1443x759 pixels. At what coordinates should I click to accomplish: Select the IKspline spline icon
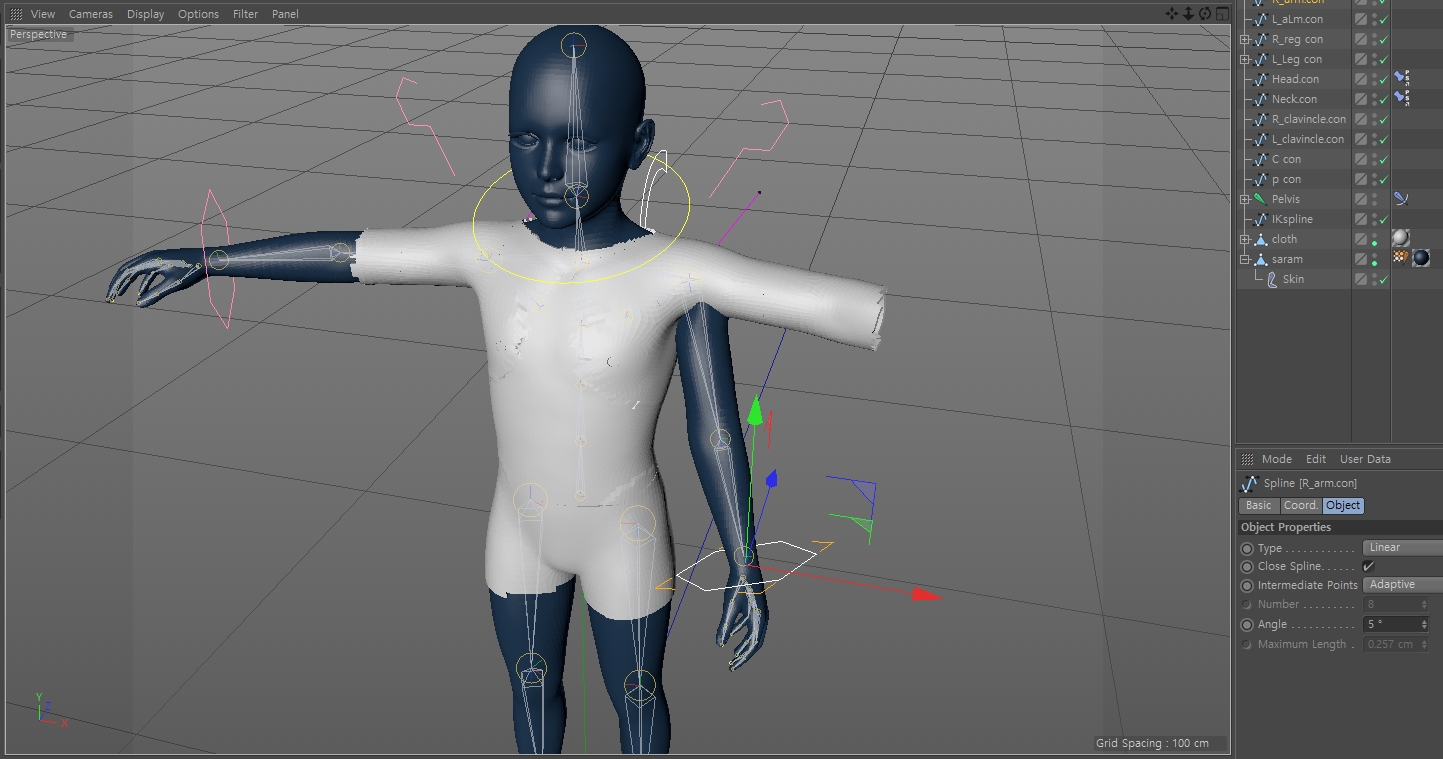point(1261,219)
